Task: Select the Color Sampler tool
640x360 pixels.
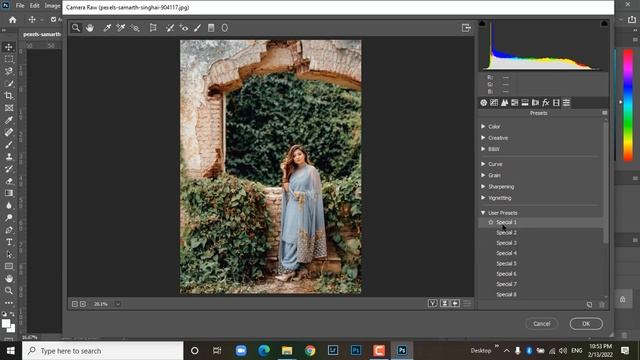Action: tap(121, 28)
